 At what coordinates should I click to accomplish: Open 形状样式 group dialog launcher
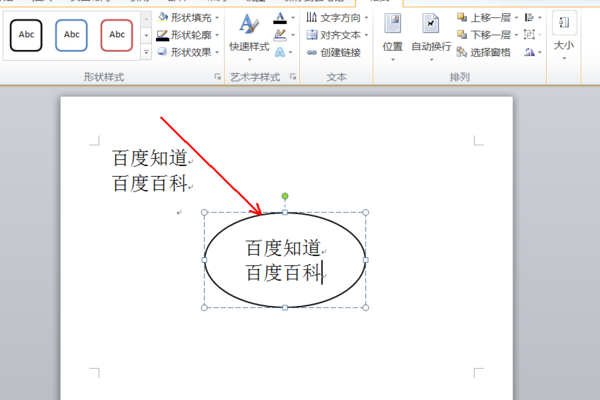[x=218, y=77]
